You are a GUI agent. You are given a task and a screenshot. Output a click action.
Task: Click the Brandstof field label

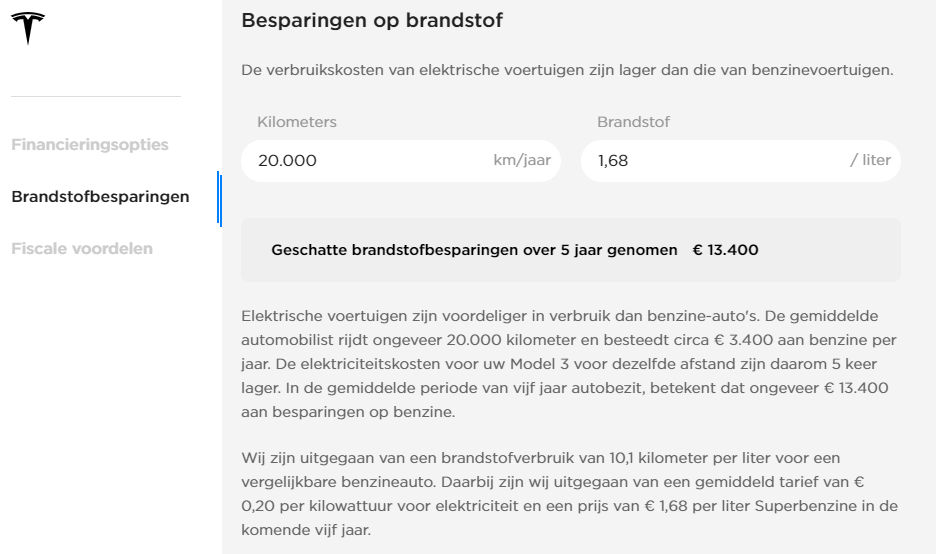(633, 122)
